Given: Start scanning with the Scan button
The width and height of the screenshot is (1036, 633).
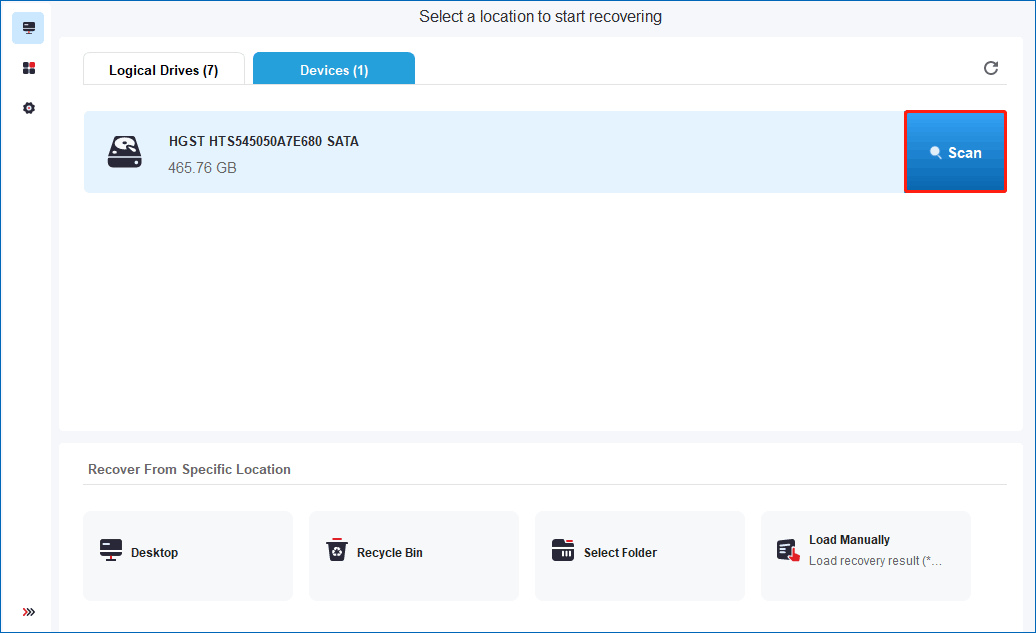Looking at the screenshot, I should [x=955, y=152].
